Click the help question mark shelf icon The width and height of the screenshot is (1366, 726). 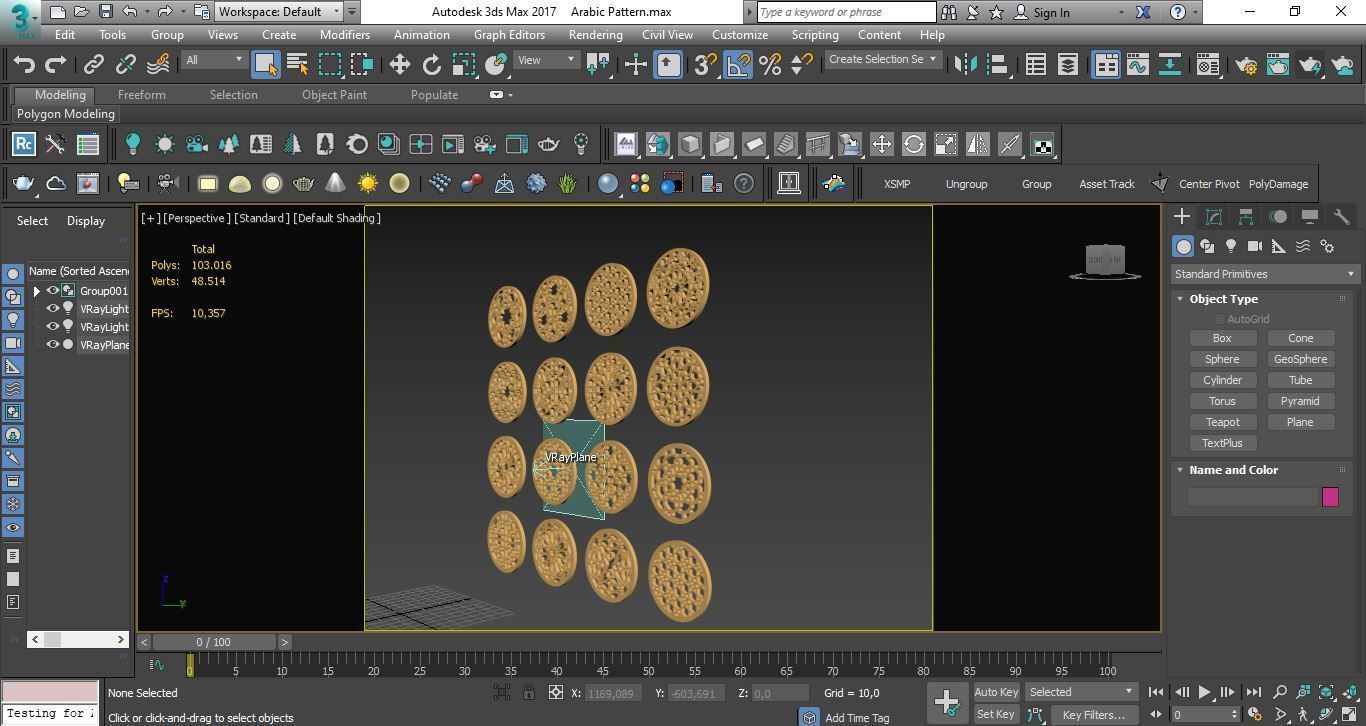744,183
